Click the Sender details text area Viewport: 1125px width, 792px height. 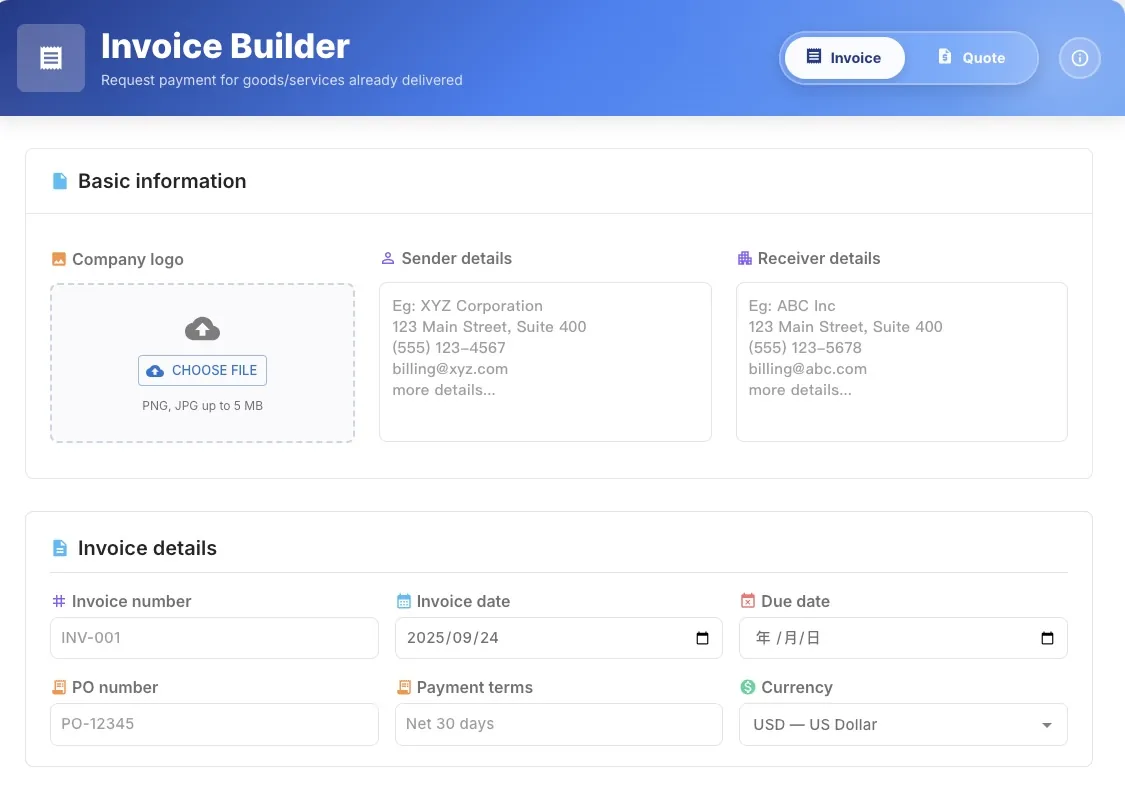(x=545, y=362)
